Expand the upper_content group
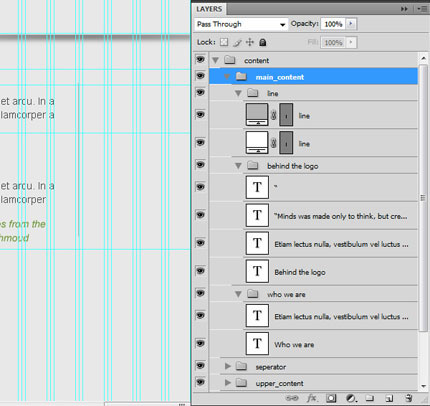Viewport: 430px width, 406px height. tap(228, 383)
